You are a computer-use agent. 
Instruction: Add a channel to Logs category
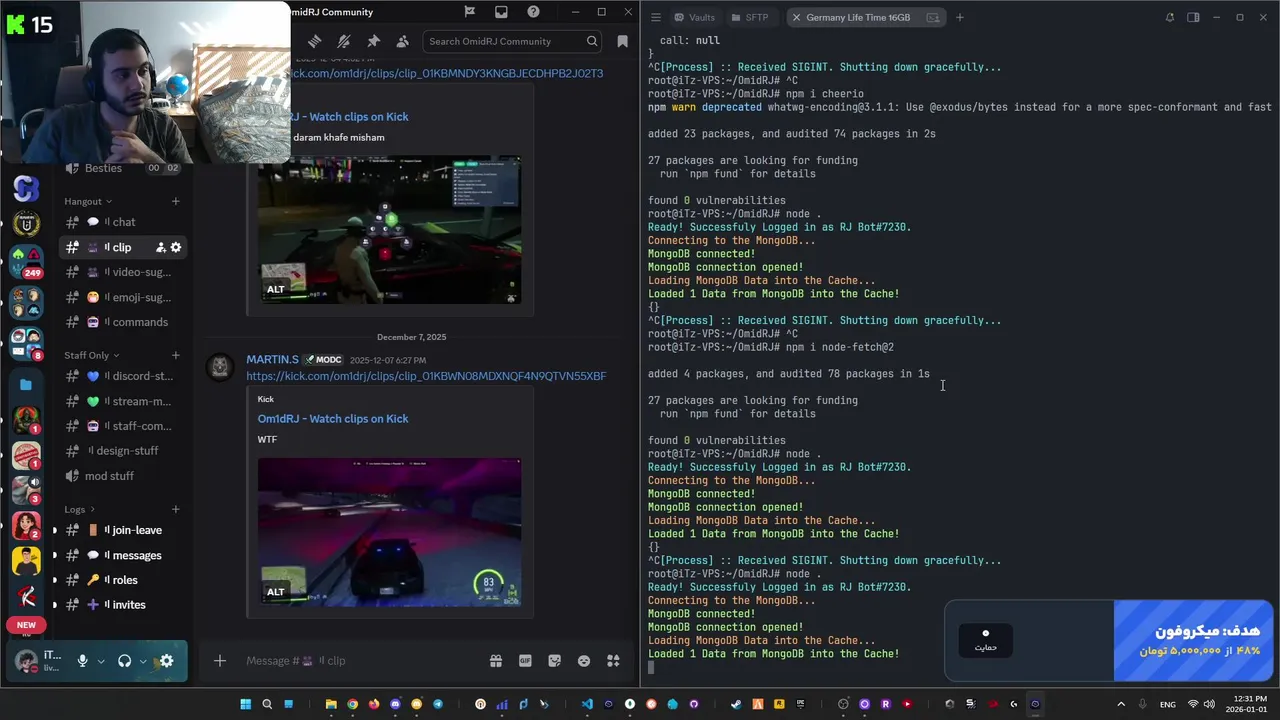(x=176, y=509)
